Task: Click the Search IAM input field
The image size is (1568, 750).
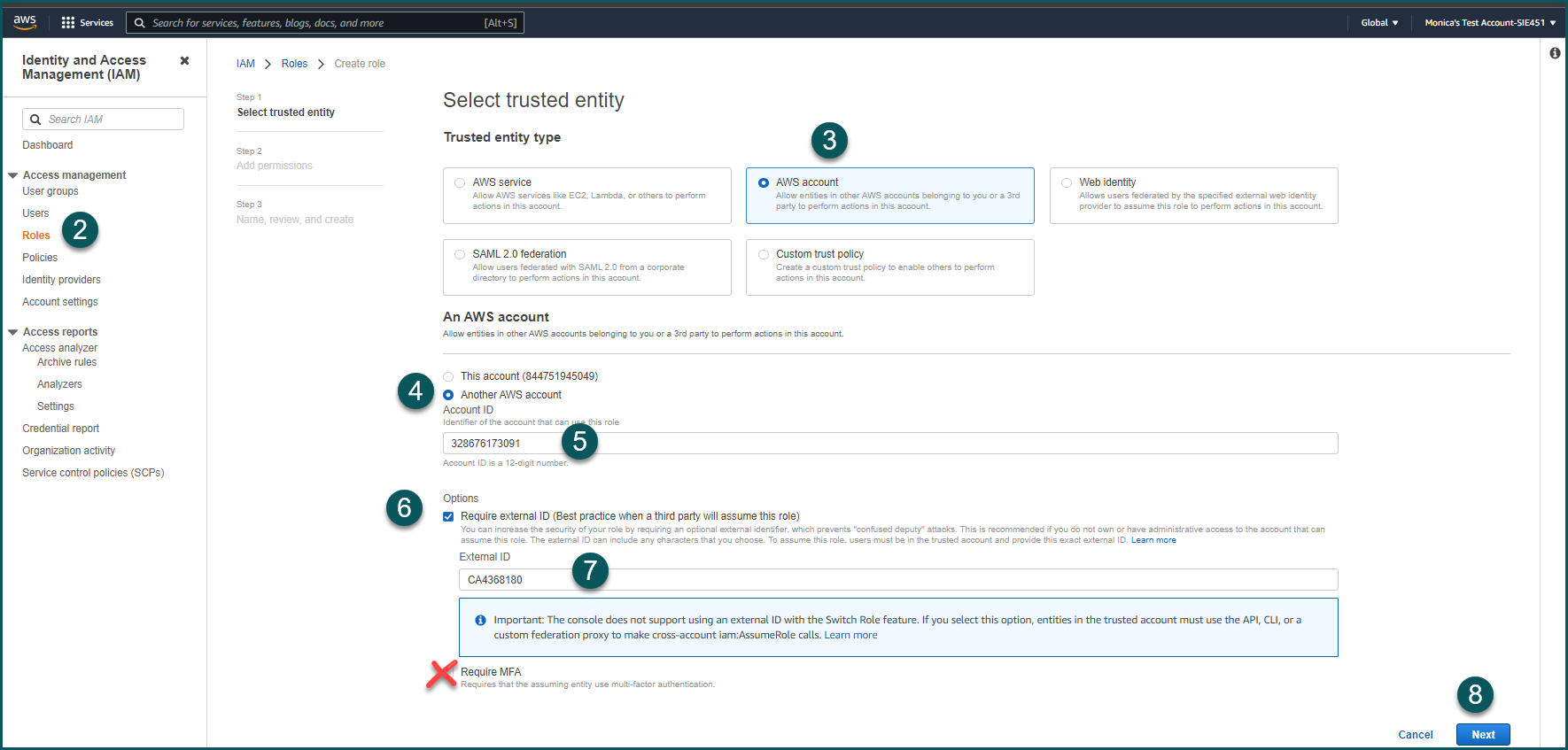Action: 103,120
